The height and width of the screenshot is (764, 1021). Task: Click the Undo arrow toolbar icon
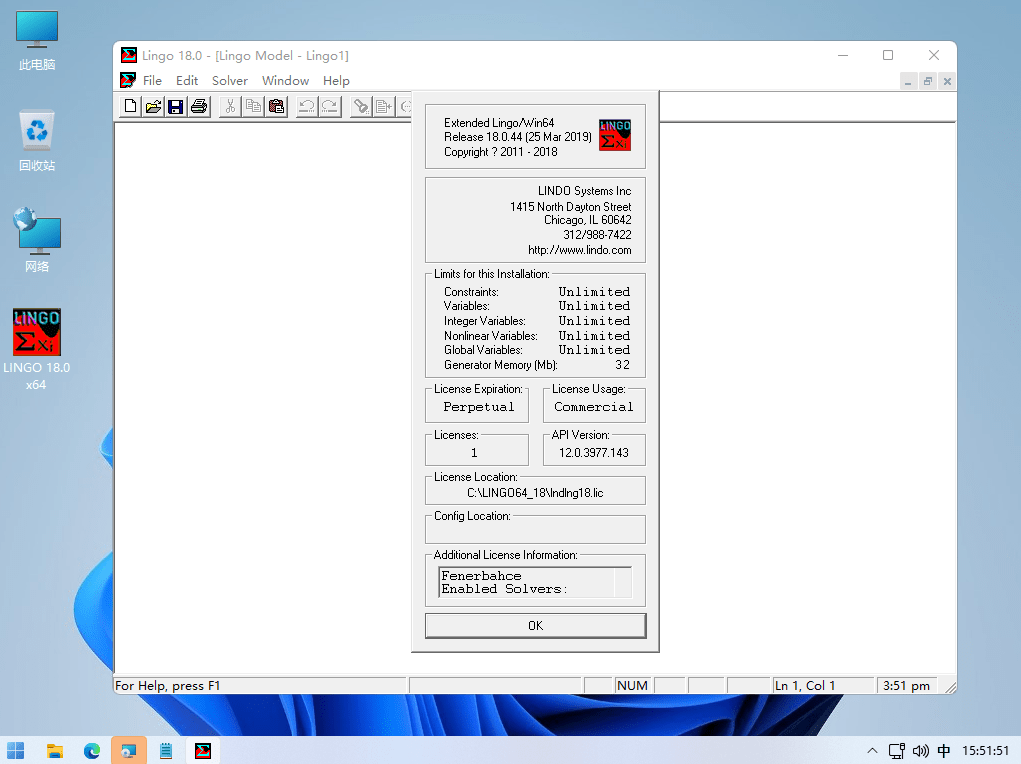tap(306, 106)
